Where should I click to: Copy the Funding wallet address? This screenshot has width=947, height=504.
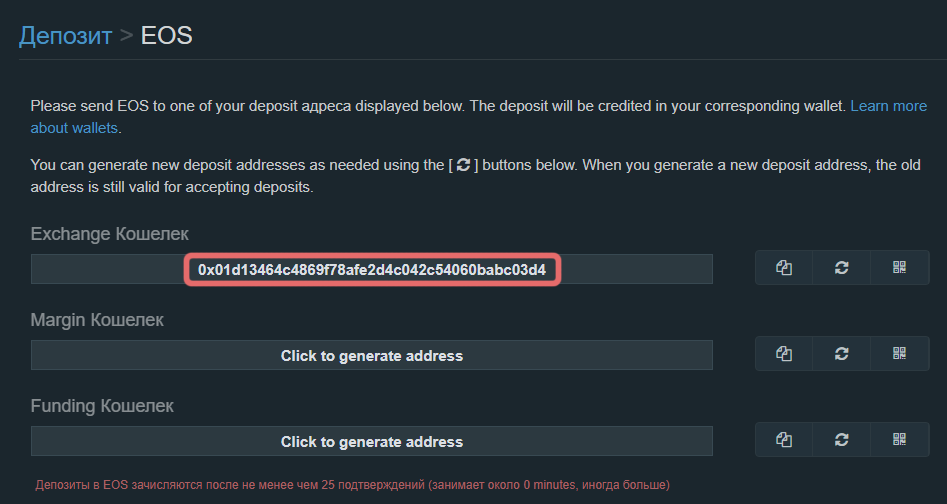tap(784, 441)
